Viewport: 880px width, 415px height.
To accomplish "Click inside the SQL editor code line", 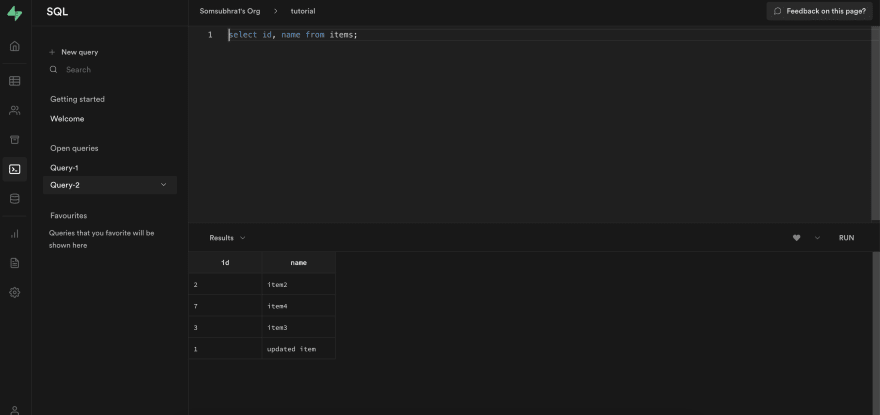I will click(292, 35).
